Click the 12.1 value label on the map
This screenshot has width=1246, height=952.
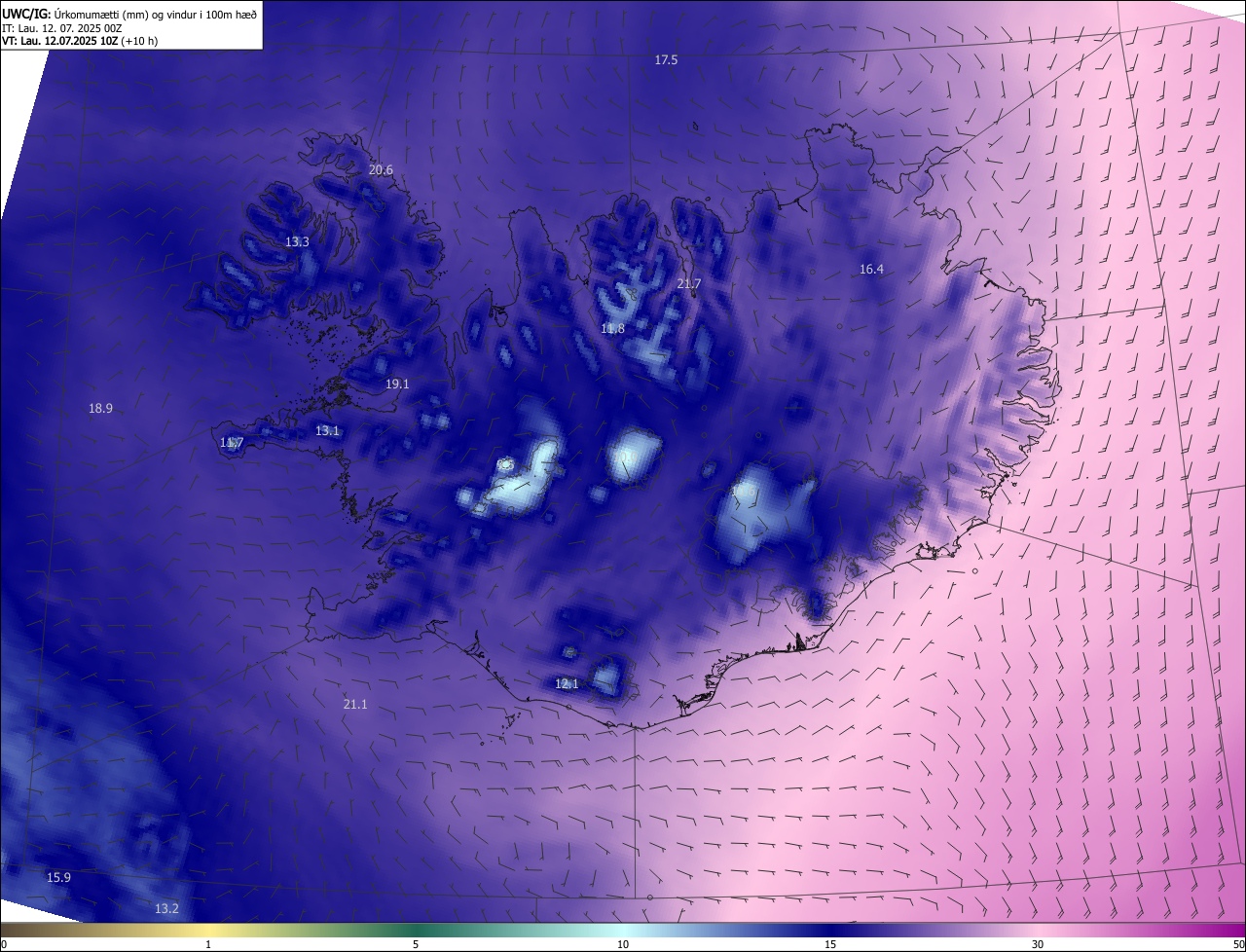click(x=567, y=684)
